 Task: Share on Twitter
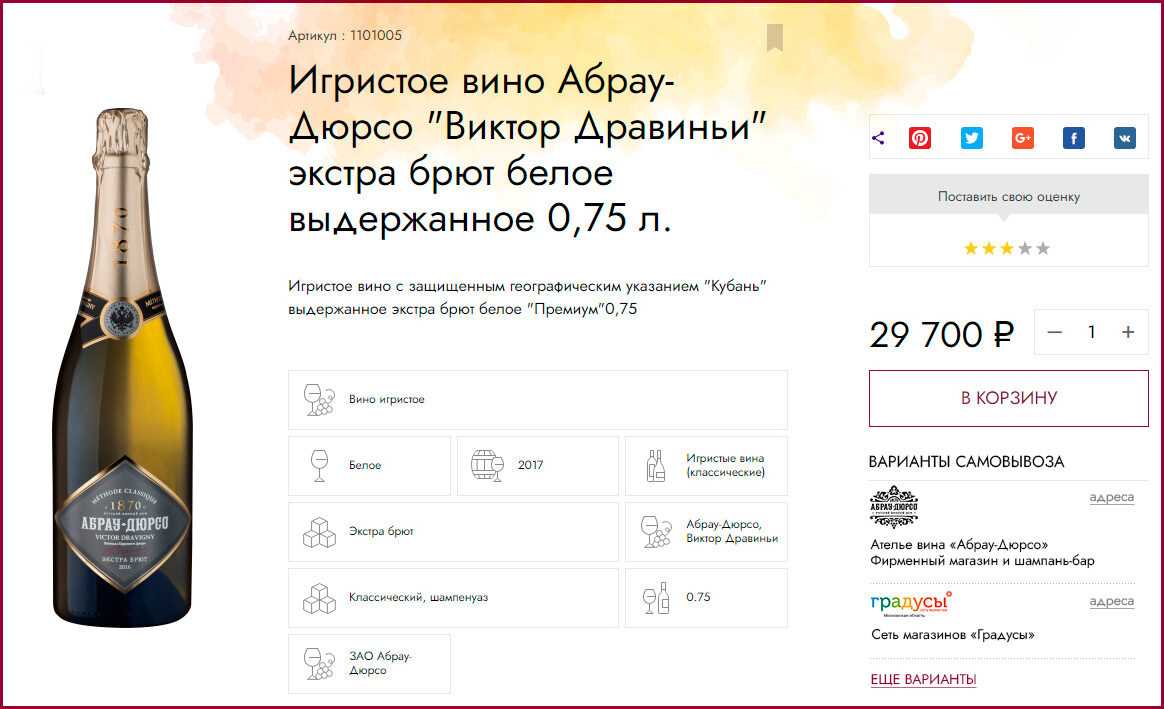coord(972,138)
